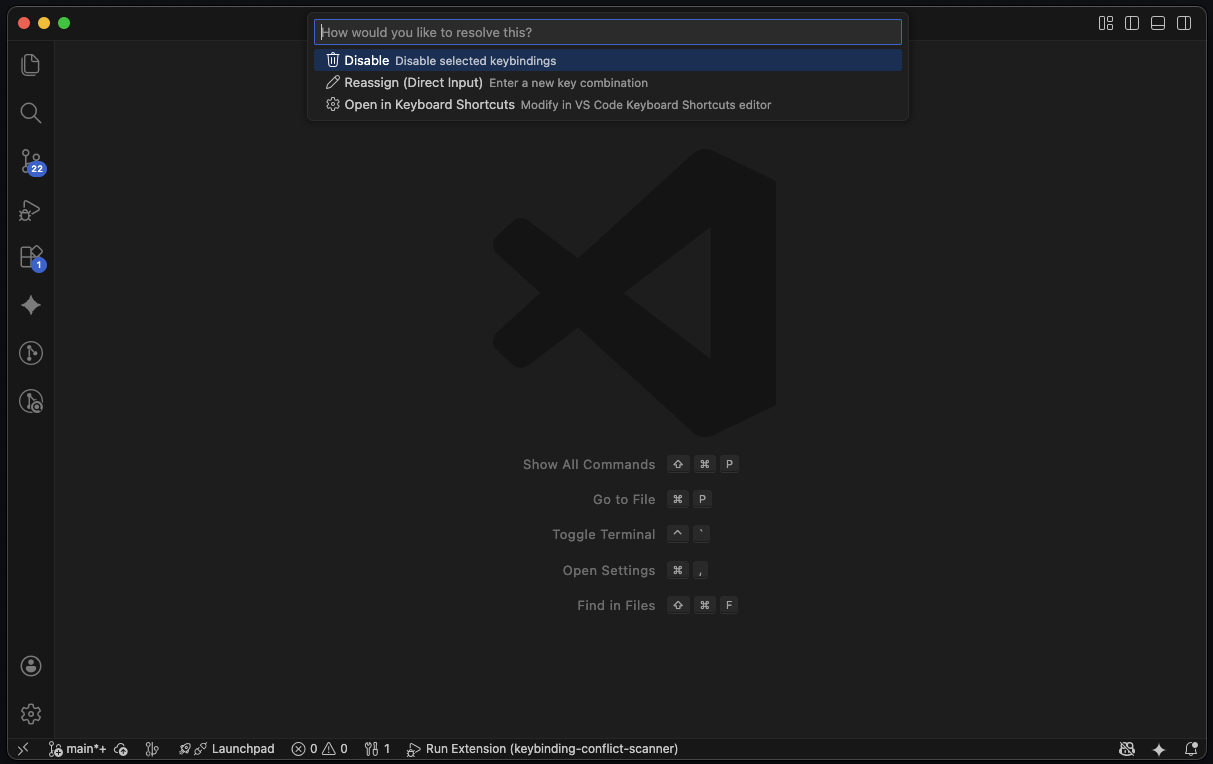This screenshot has height=764, width=1213.
Task: Click the sparkle icon in status bar
Action: (x=1159, y=749)
